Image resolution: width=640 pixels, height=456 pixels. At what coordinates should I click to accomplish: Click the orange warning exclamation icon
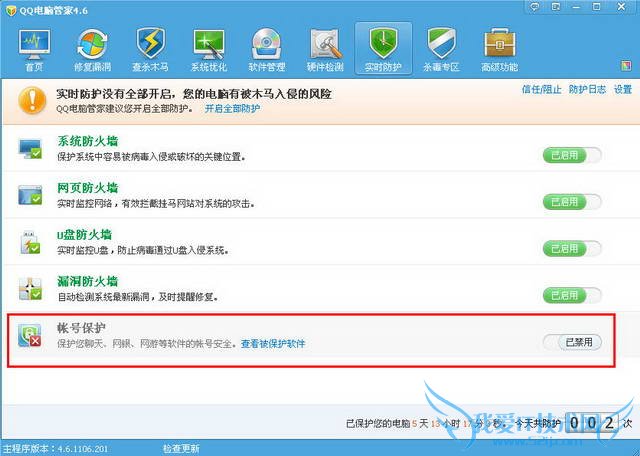click(x=32, y=100)
